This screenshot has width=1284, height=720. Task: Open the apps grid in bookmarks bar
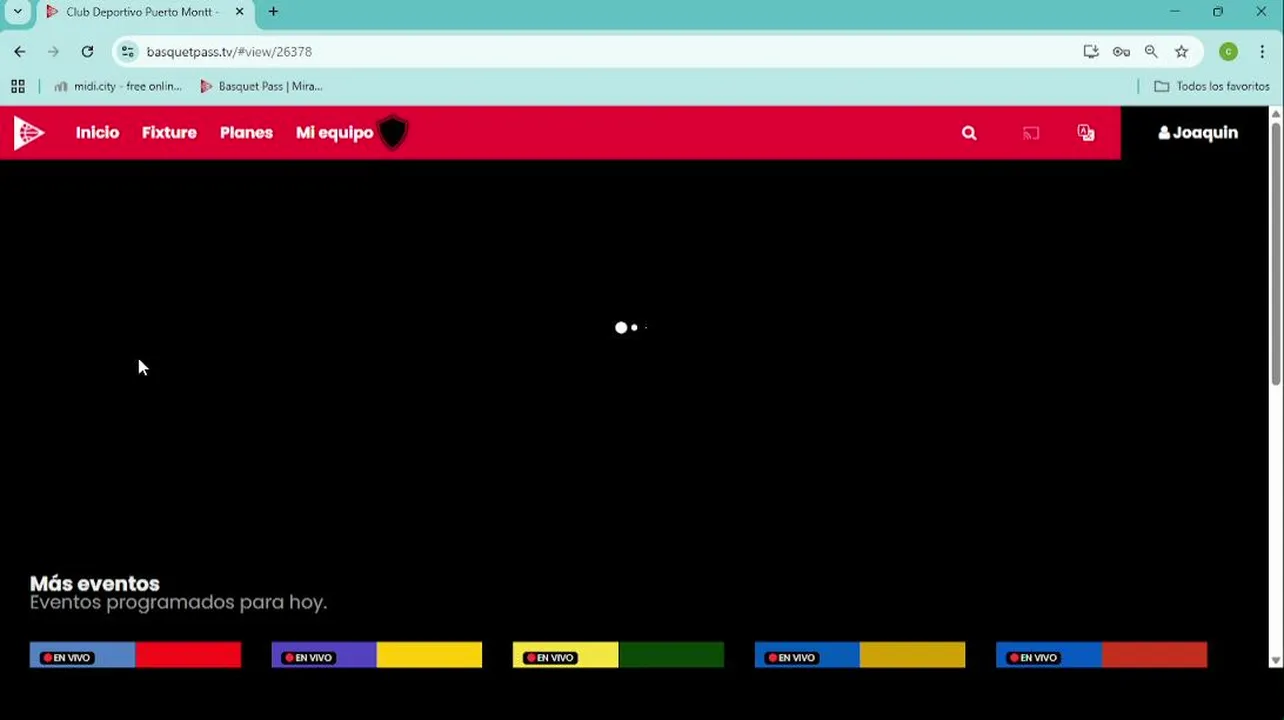[x=18, y=87]
